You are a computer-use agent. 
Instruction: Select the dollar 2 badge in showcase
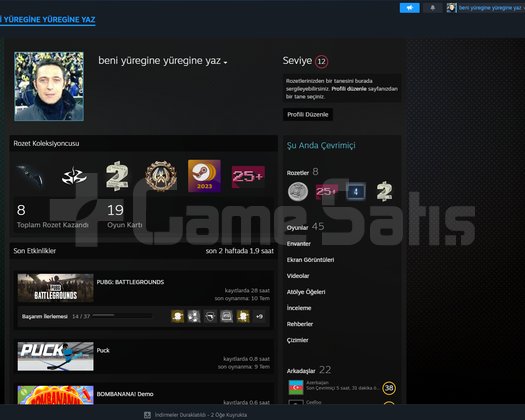(117, 176)
